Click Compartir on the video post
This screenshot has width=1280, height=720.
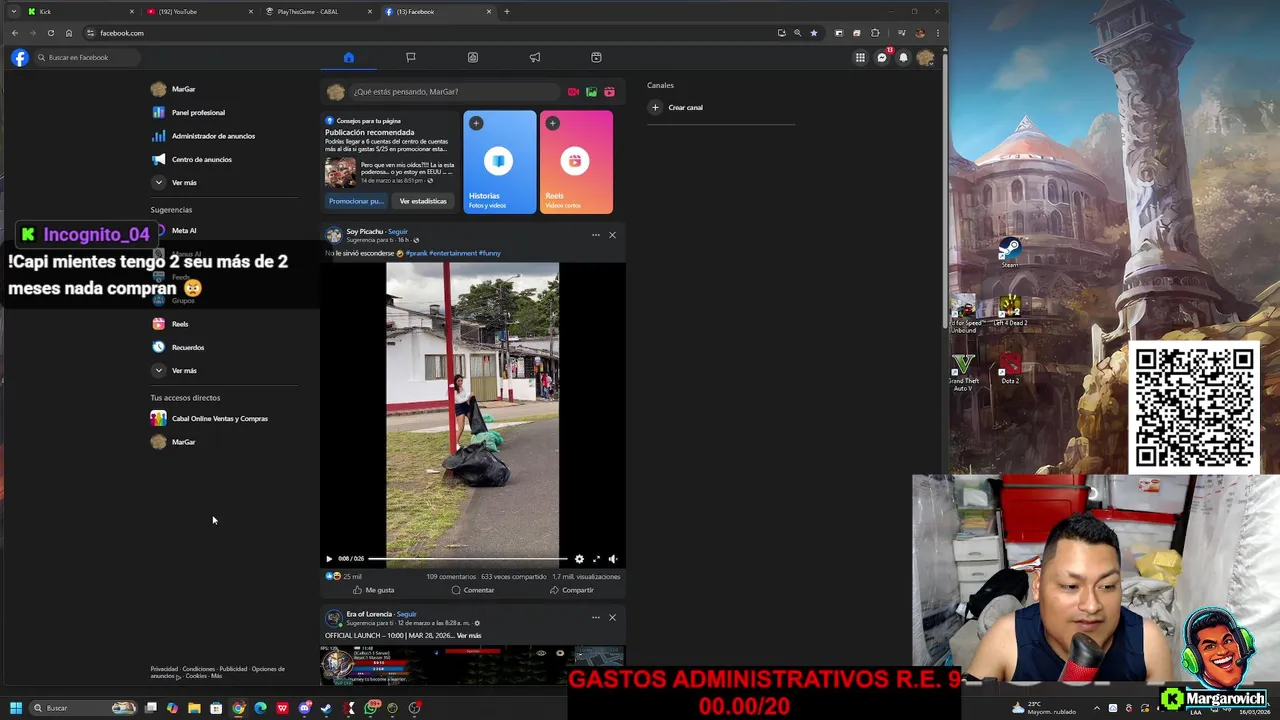(572, 590)
